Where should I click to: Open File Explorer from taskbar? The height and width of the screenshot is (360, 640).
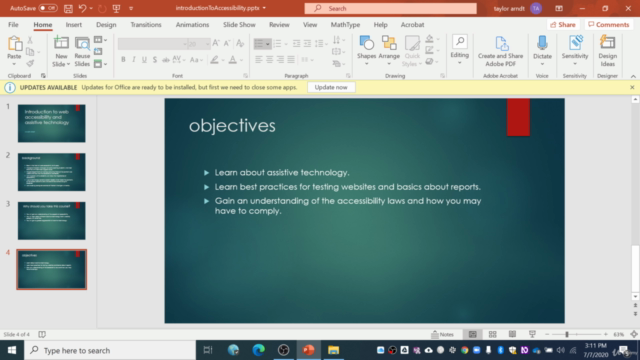pos(333,350)
